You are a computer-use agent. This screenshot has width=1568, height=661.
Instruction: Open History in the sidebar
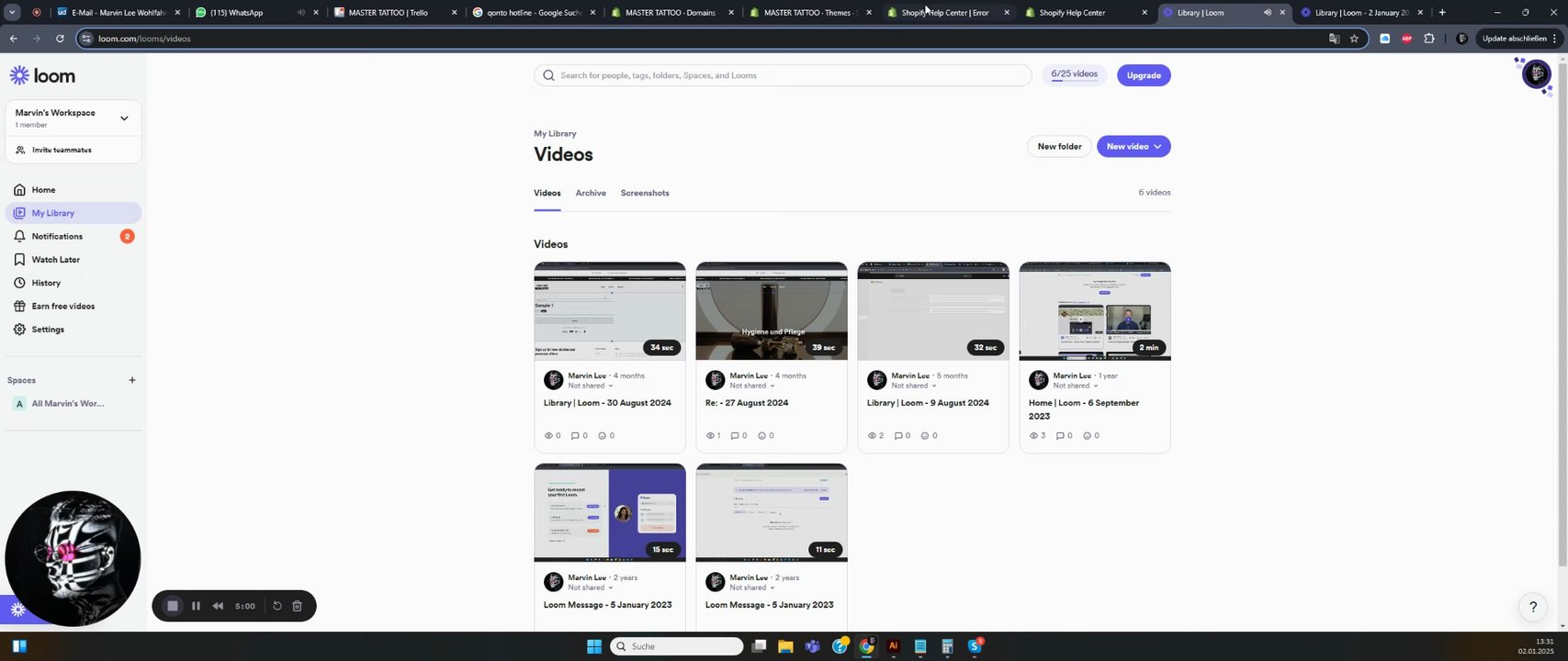click(73, 283)
